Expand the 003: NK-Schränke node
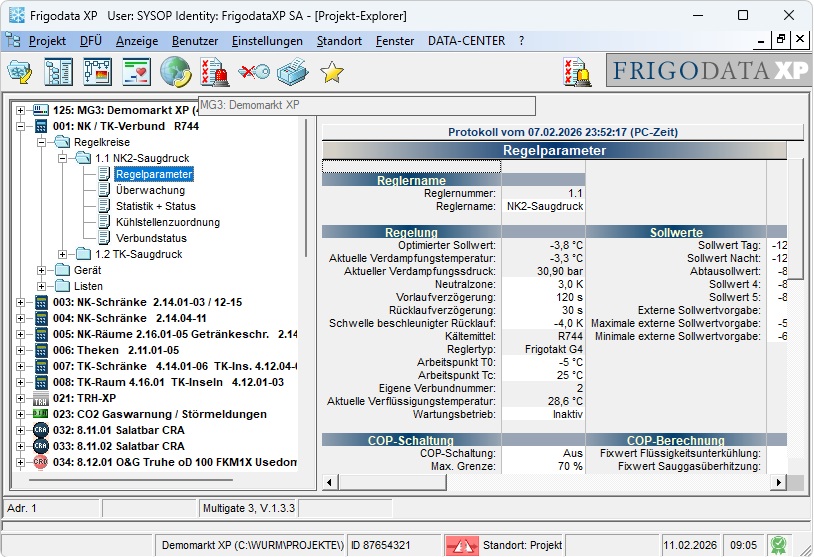814x557 pixels. pos(20,303)
